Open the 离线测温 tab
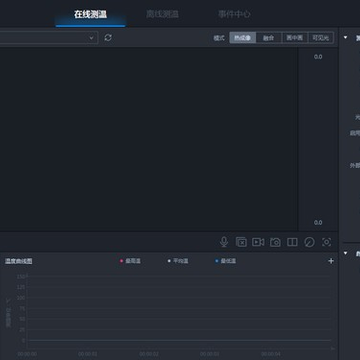 pyautogui.click(x=162, y=14)
